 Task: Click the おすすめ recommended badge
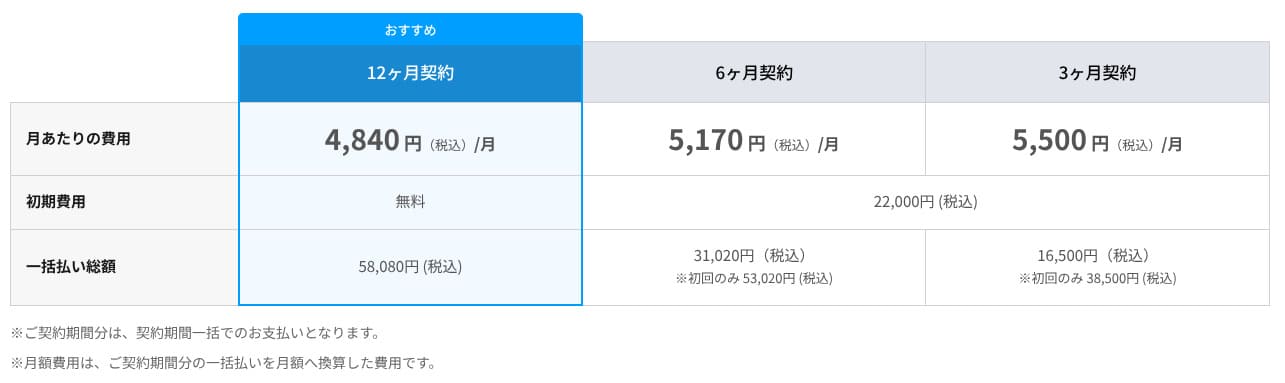(410, 30)
